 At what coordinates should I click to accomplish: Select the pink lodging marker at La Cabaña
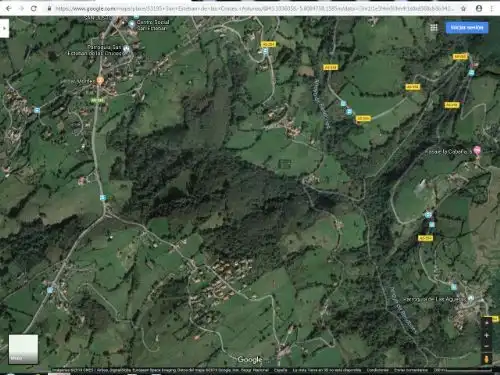pos(477,150)
